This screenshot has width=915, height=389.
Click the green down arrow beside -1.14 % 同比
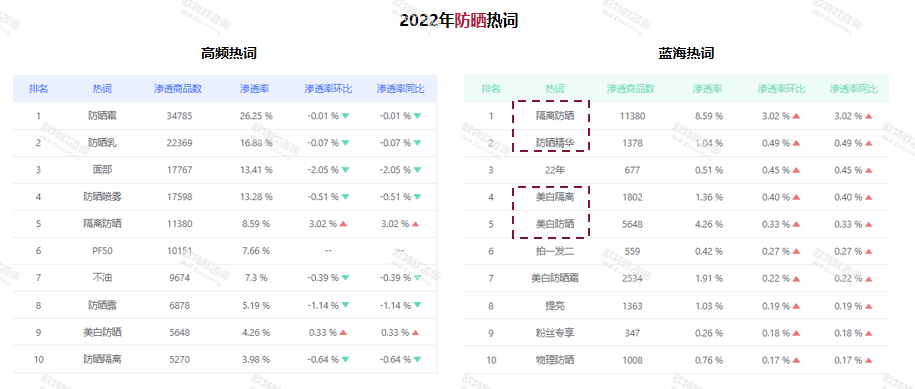[417, 306]
